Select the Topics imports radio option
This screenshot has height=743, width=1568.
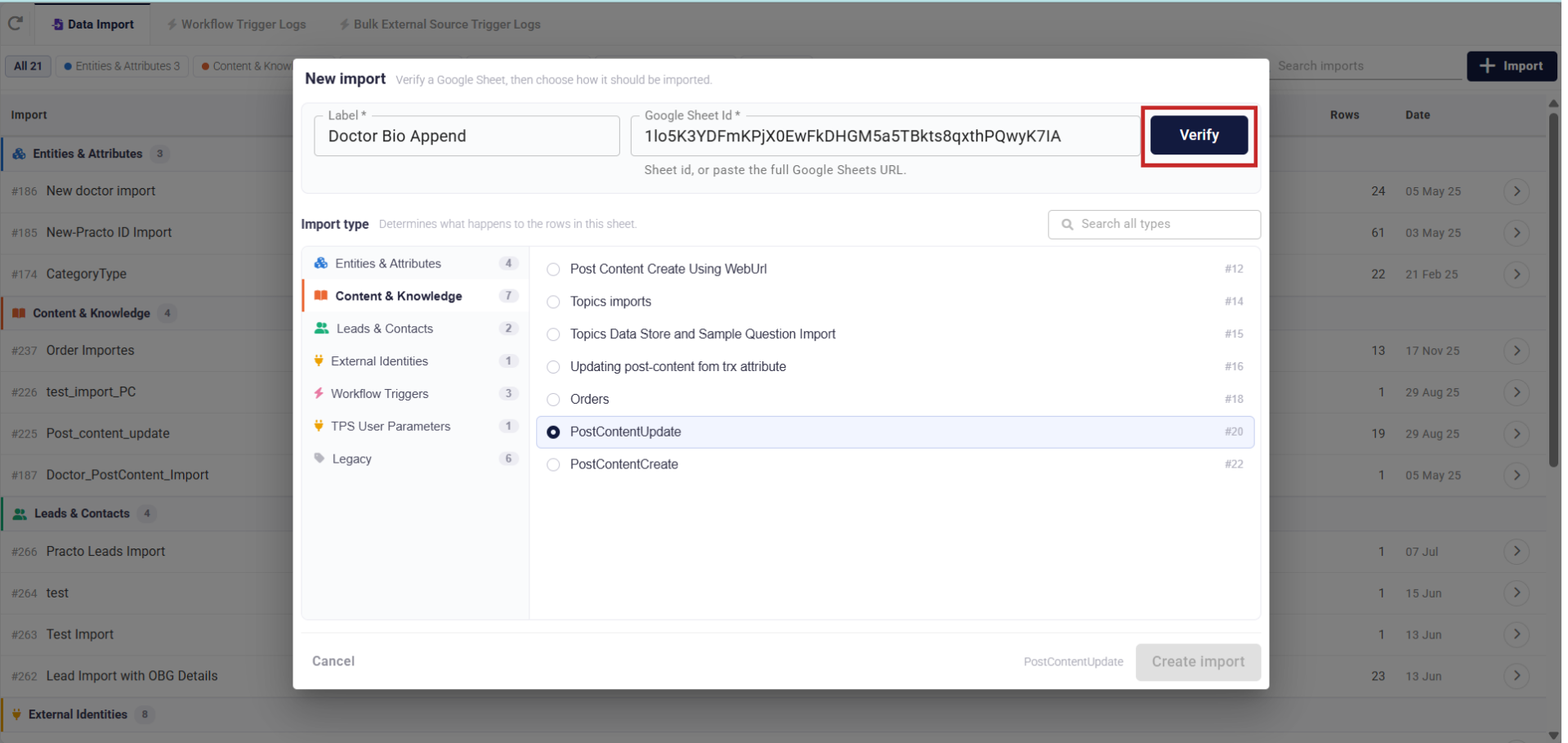(553, 302)
